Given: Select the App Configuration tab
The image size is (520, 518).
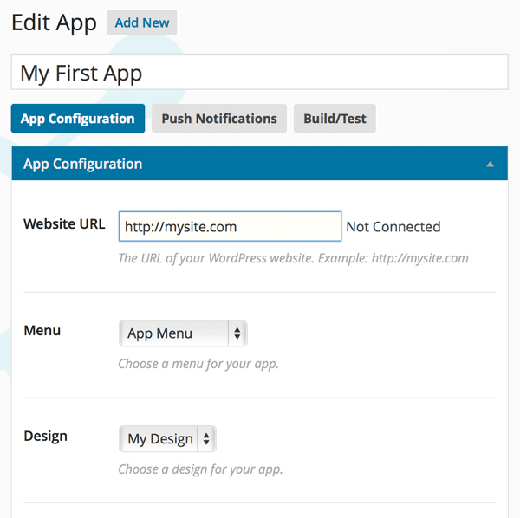Looking at the screenshot, I should (x=78, y=118).
